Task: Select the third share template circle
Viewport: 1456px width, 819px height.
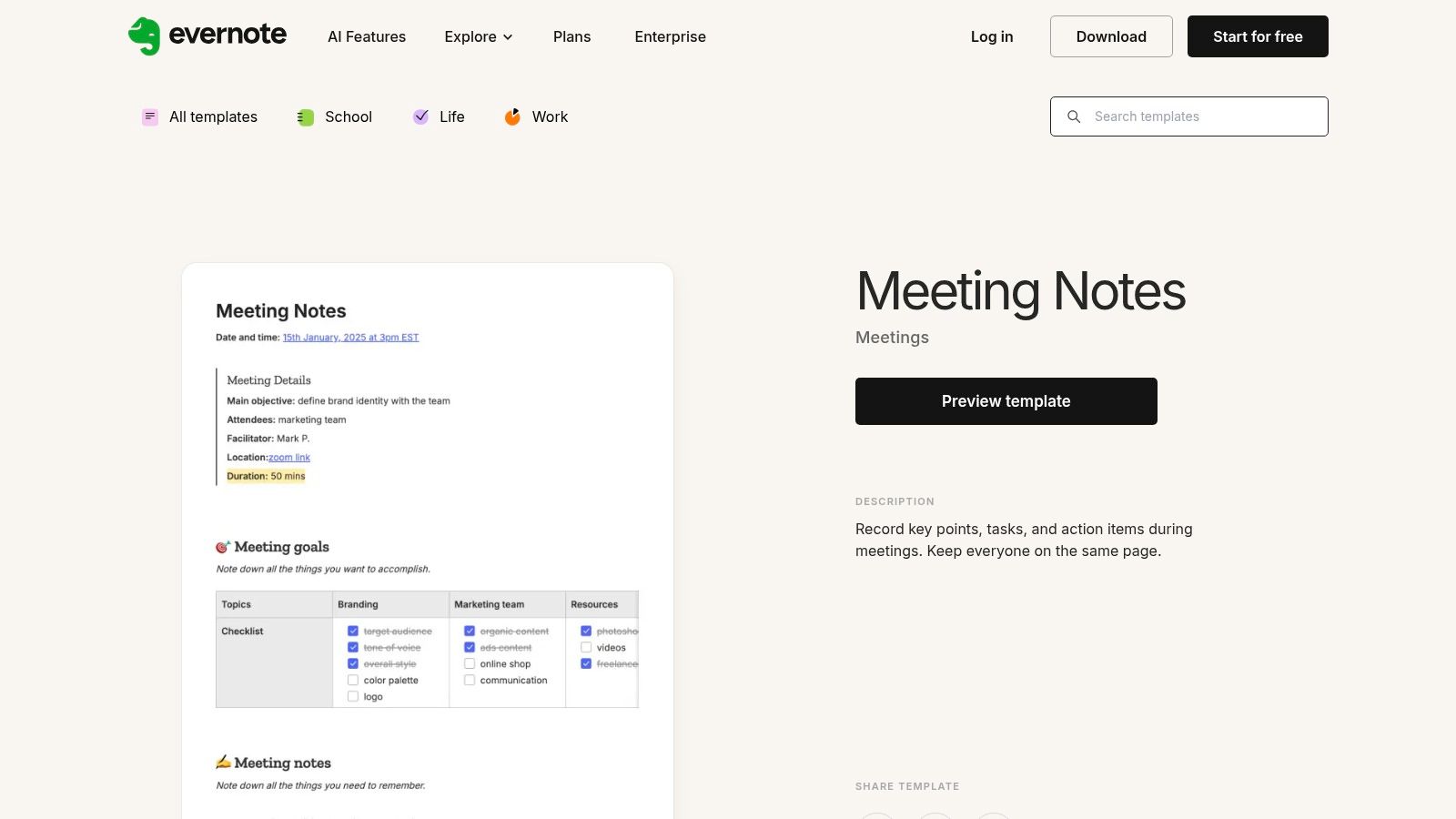Action: pos(992,817)
